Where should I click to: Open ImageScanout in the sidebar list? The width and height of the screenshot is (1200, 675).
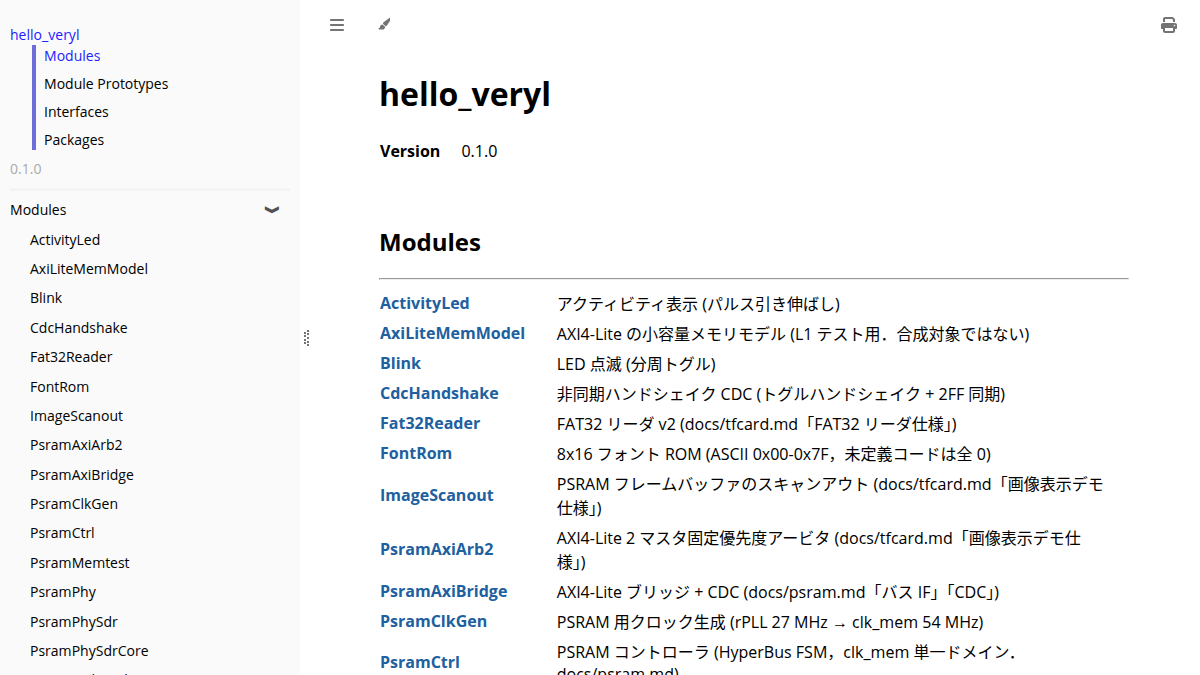coord(77,416)
